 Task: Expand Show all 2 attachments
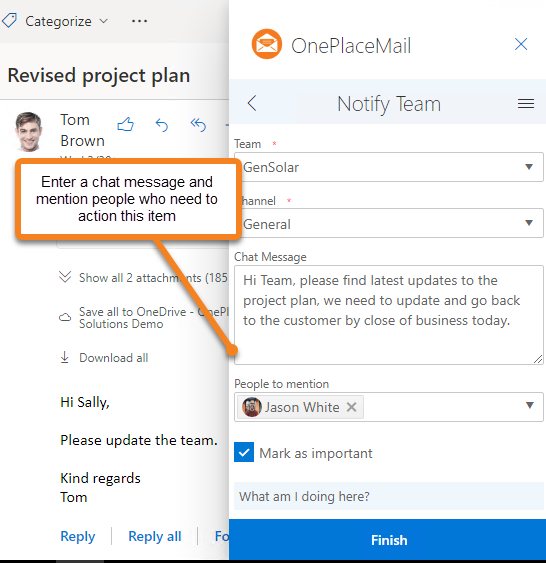pos(143,278)
